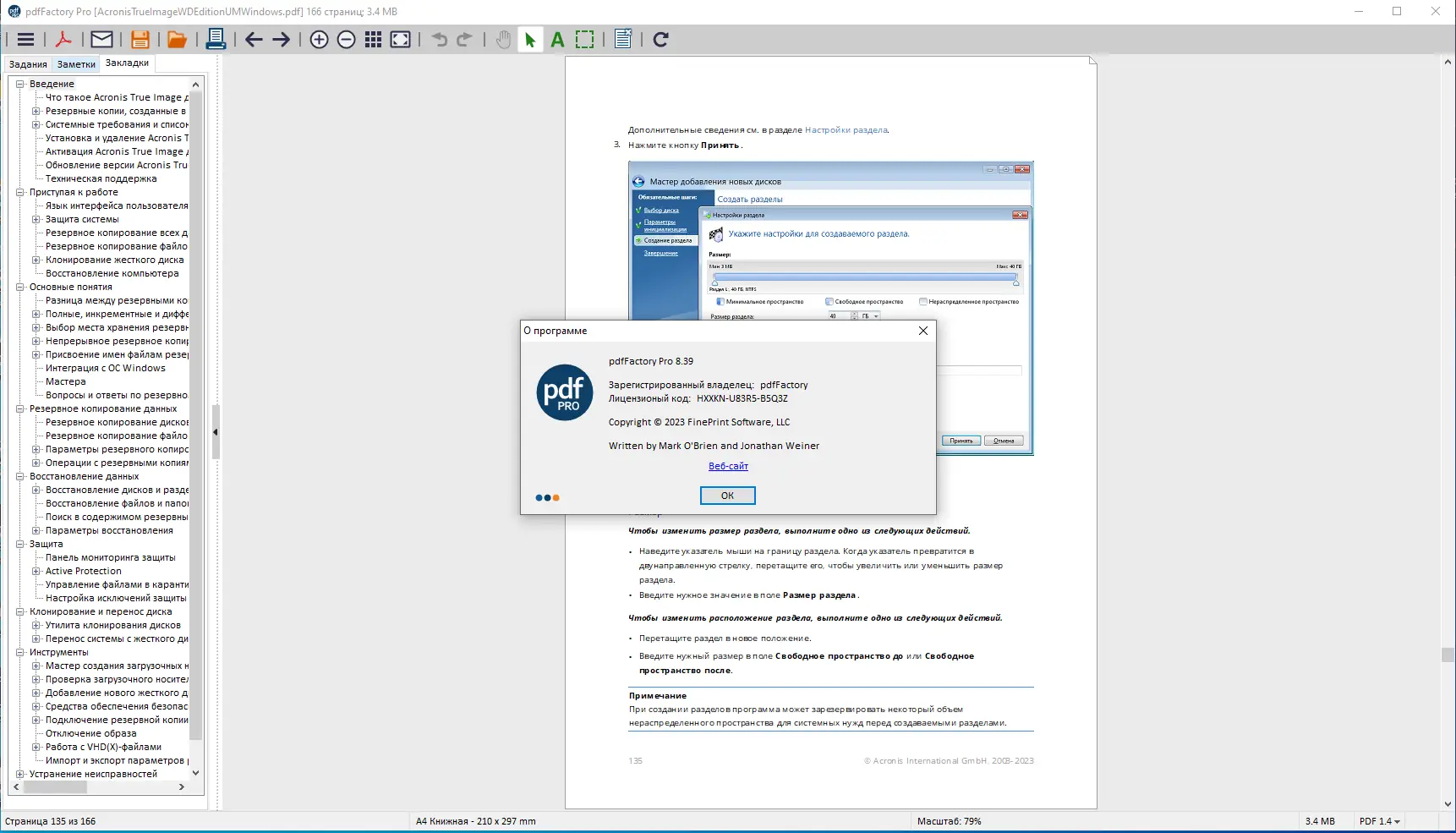Collapse the side panel with splitter arrow

point(216,431)
